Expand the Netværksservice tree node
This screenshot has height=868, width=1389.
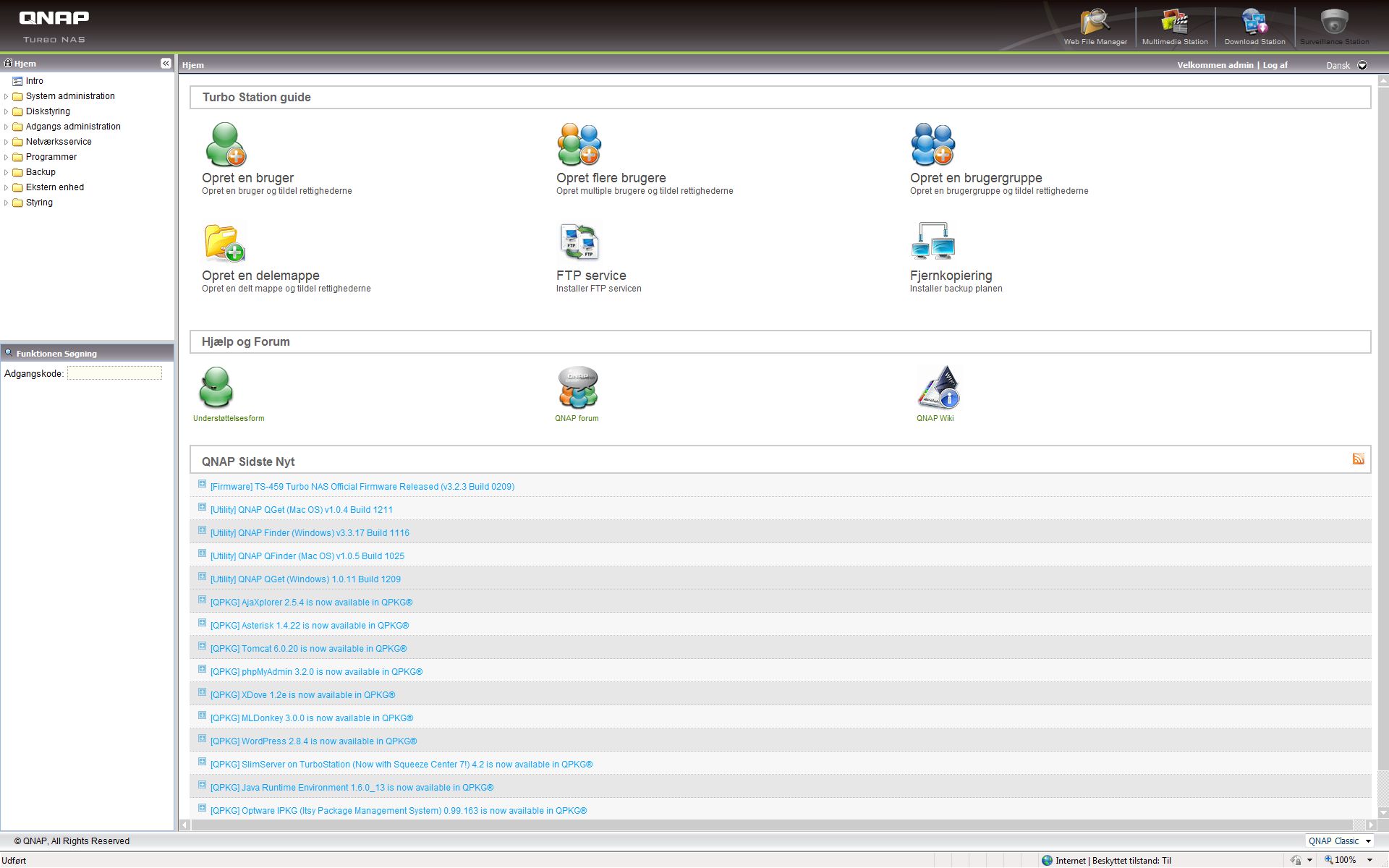[x=7, y=142]
